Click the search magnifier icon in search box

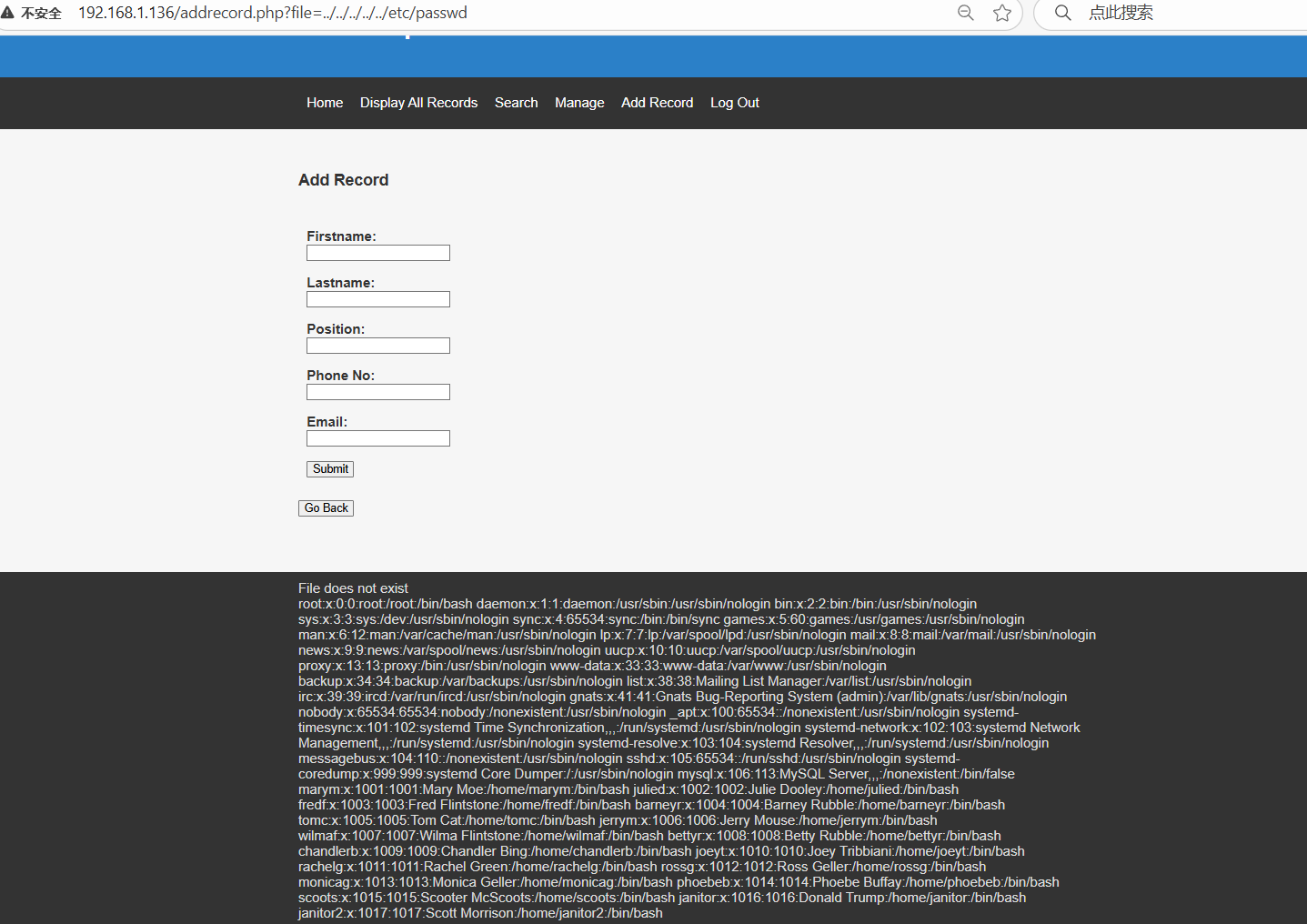point(1062,13)
